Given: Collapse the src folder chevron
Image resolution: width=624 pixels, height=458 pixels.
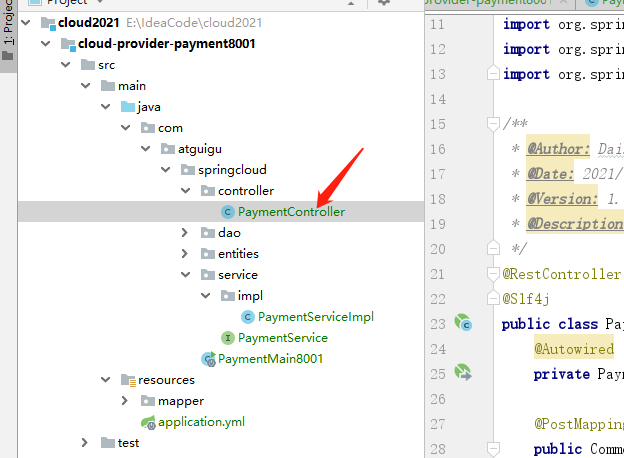Looking at the screenshot, I should [66, 64].
